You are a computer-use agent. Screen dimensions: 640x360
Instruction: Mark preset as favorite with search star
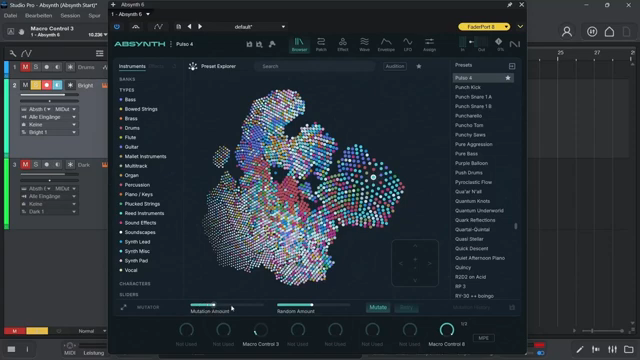[418, 66]
